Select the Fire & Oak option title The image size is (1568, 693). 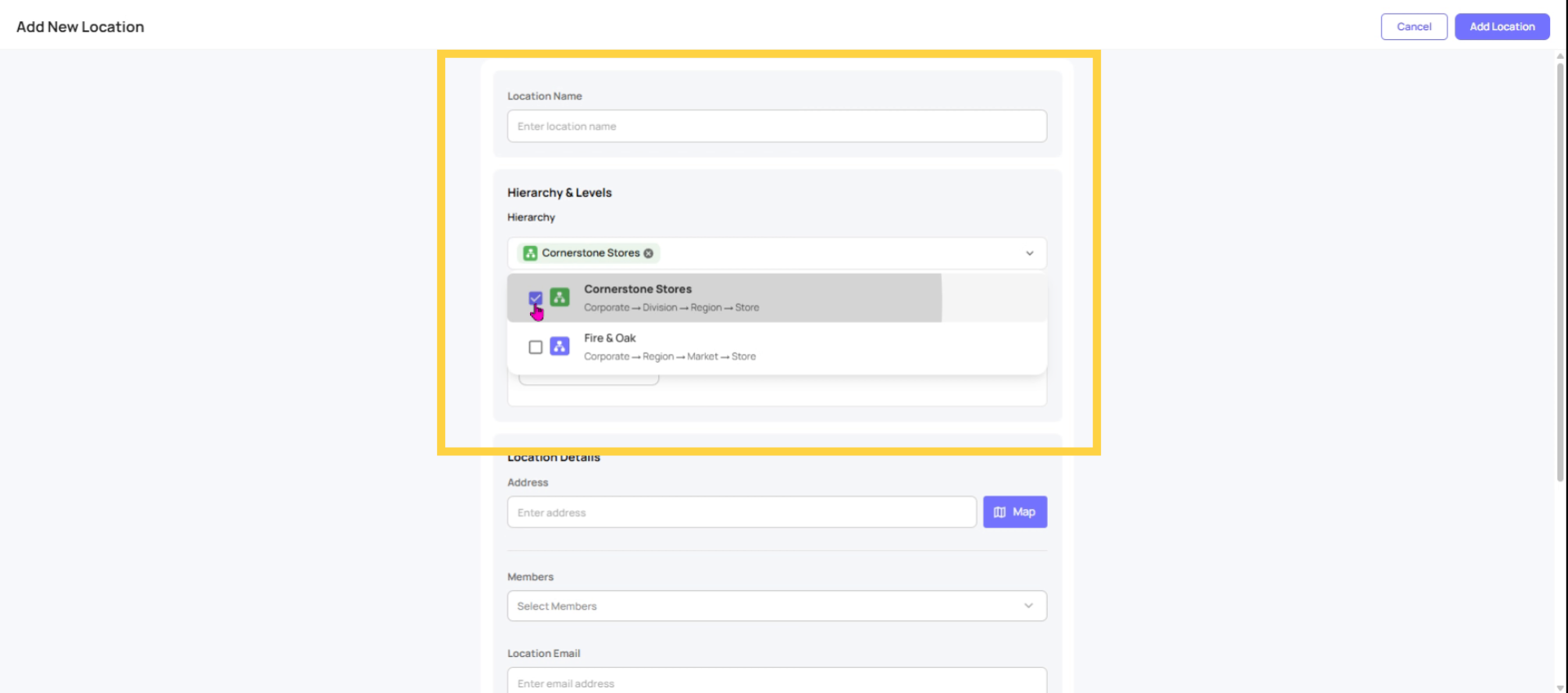pos(610,338)
